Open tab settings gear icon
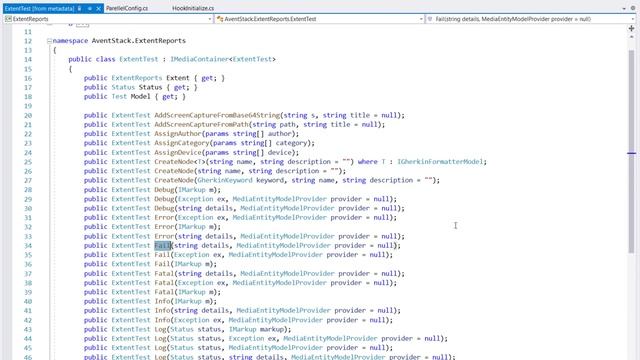This screenshot has width=640, height=360. coord(633,8)
